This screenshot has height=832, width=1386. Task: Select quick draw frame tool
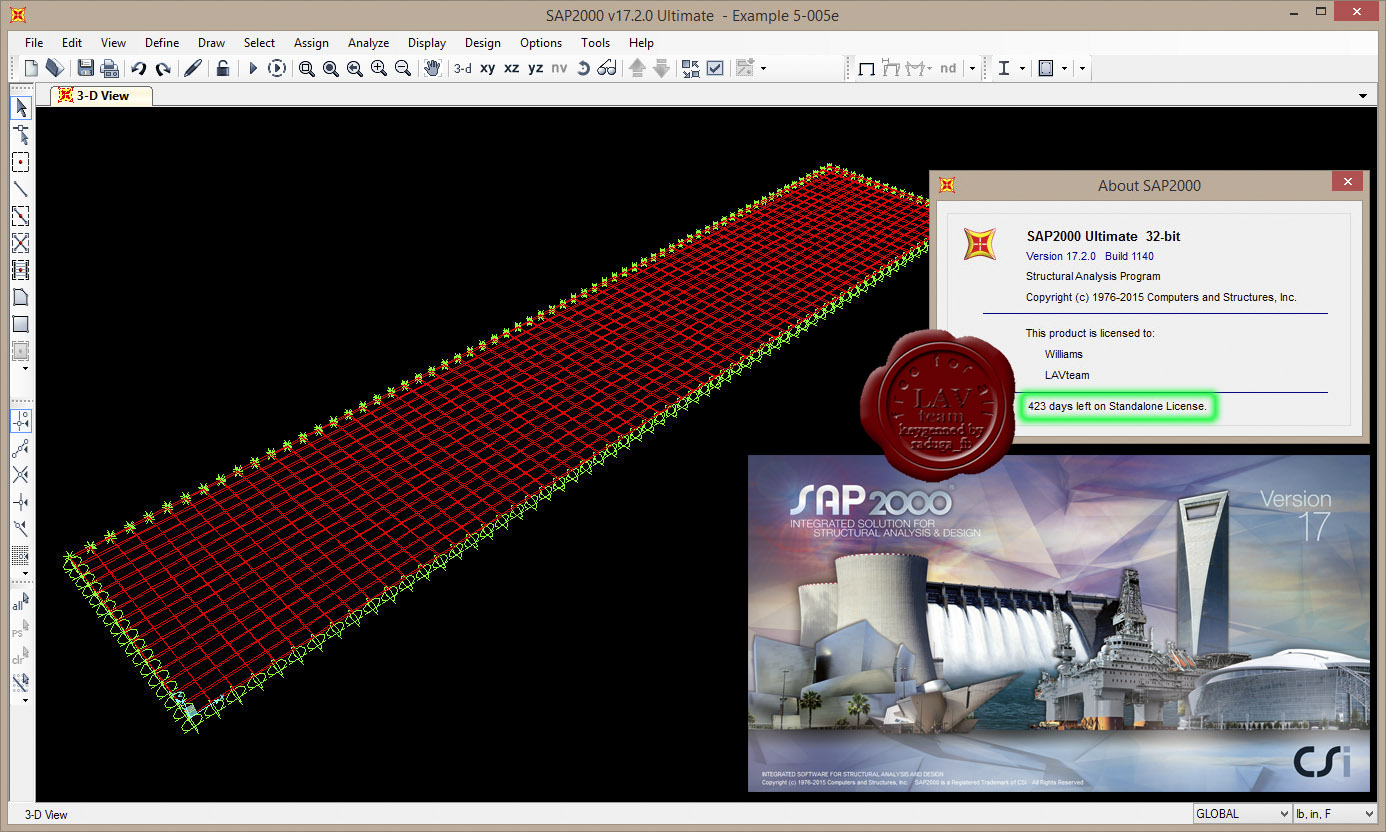(20, 216)
